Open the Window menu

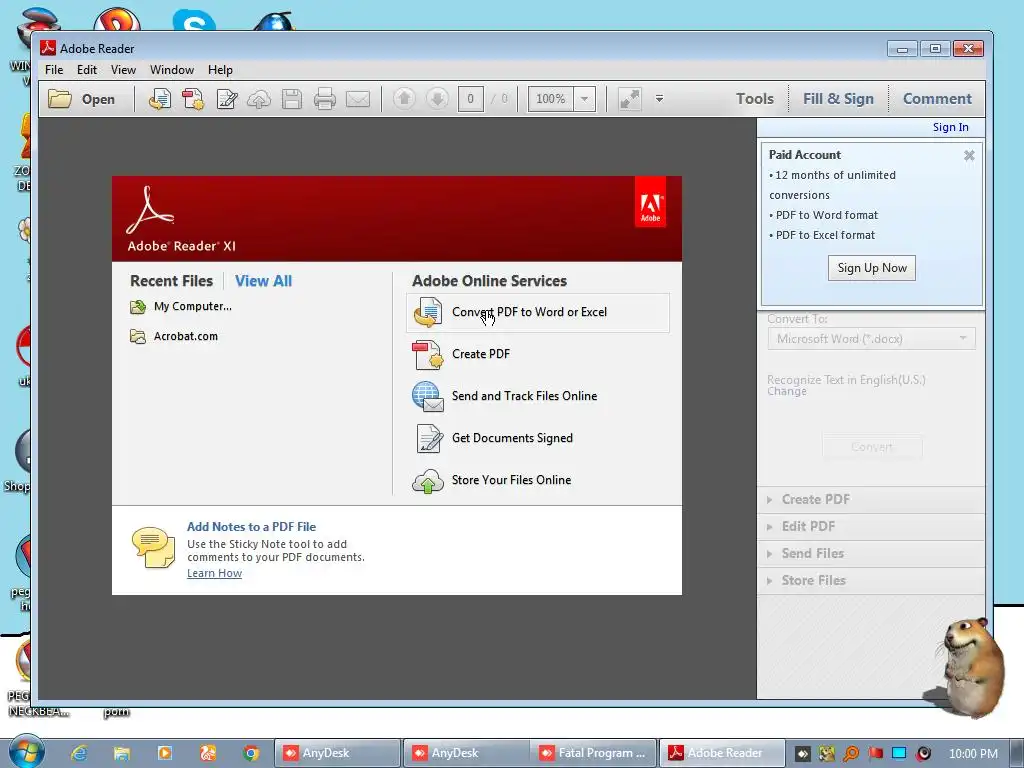pos(172,70)
